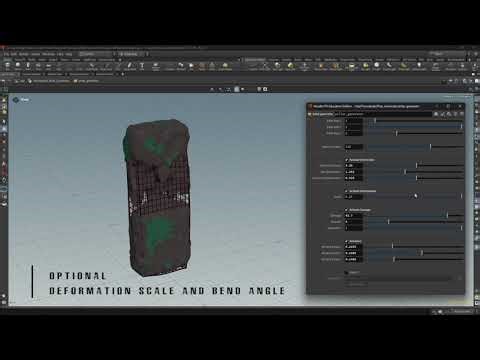Switch to the Lights and Cameras shelf tab

tap(255, 60)
